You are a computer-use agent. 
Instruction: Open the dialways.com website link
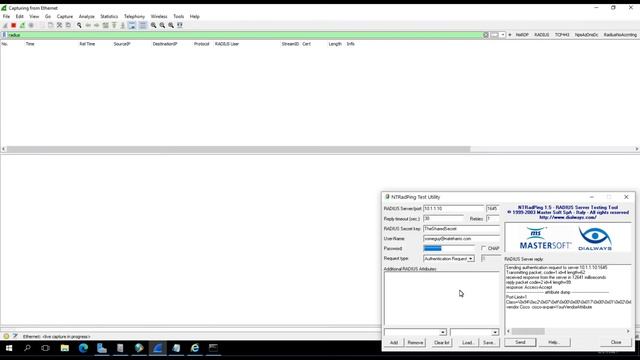[x=568, y=218]
